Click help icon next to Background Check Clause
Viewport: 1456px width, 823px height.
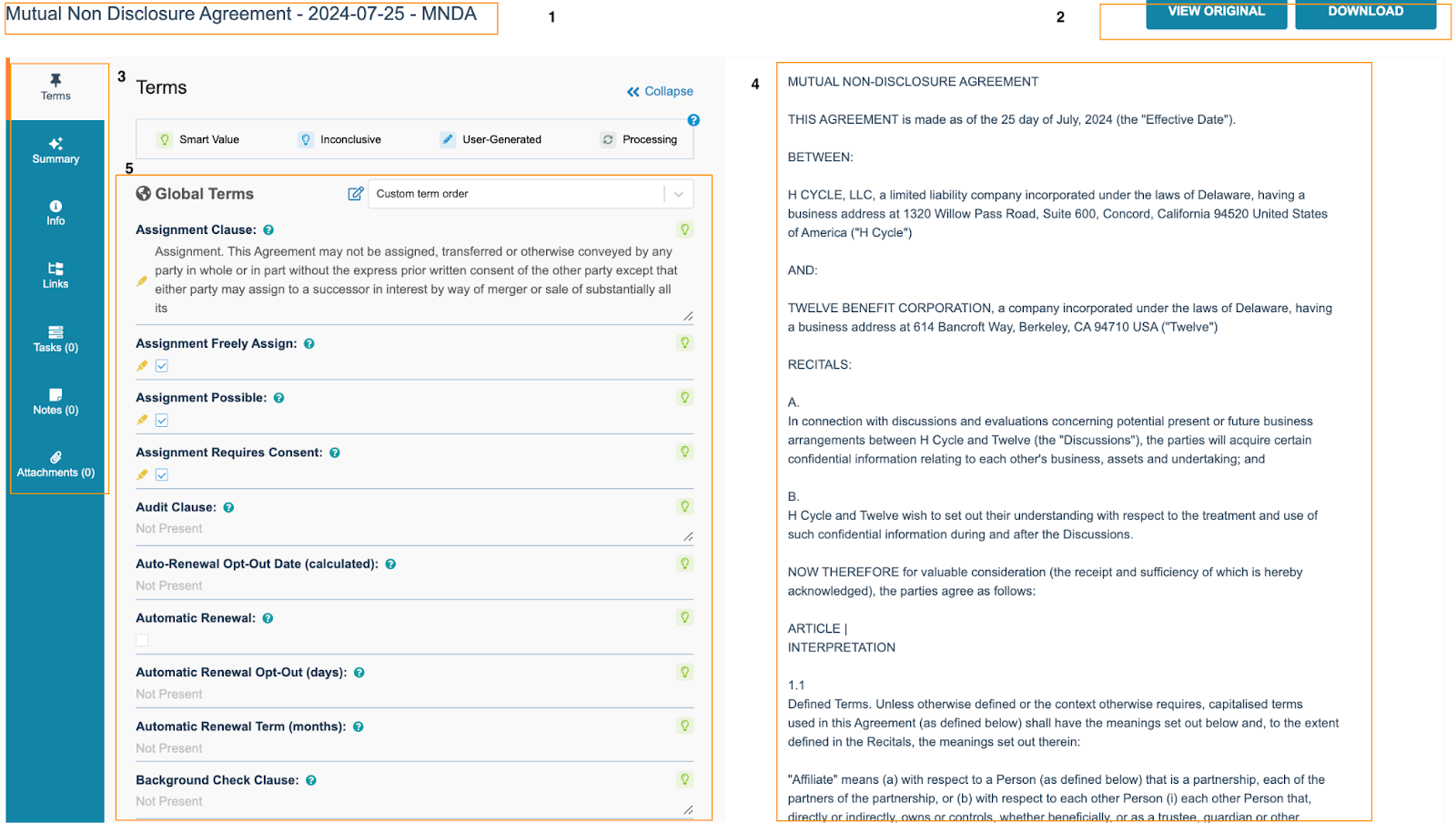[x=311, y=781]
